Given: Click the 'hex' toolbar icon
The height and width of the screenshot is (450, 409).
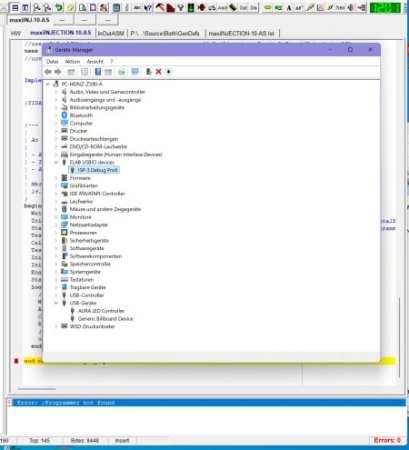Looking at the screenshot, I should click(340, 7).
